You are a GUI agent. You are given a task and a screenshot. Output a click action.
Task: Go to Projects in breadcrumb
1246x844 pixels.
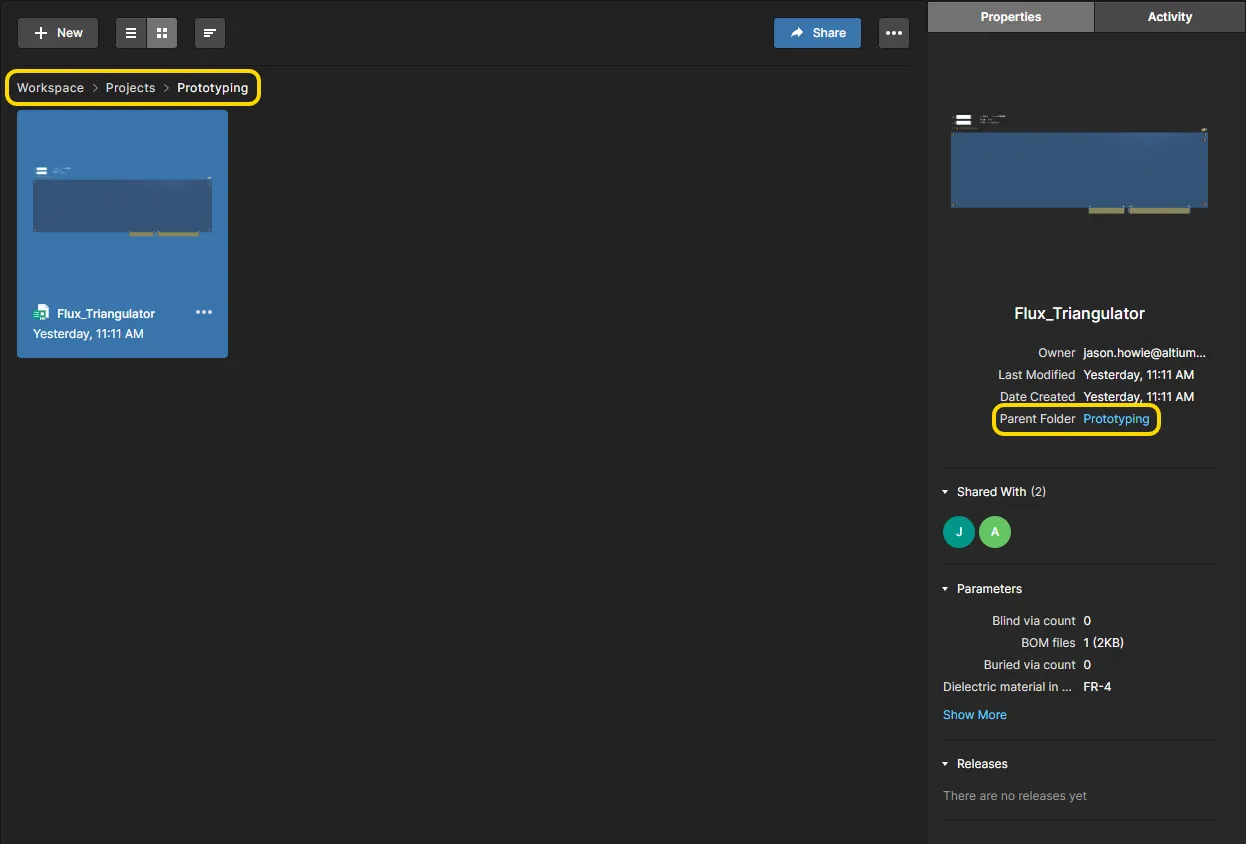(131, 88)
